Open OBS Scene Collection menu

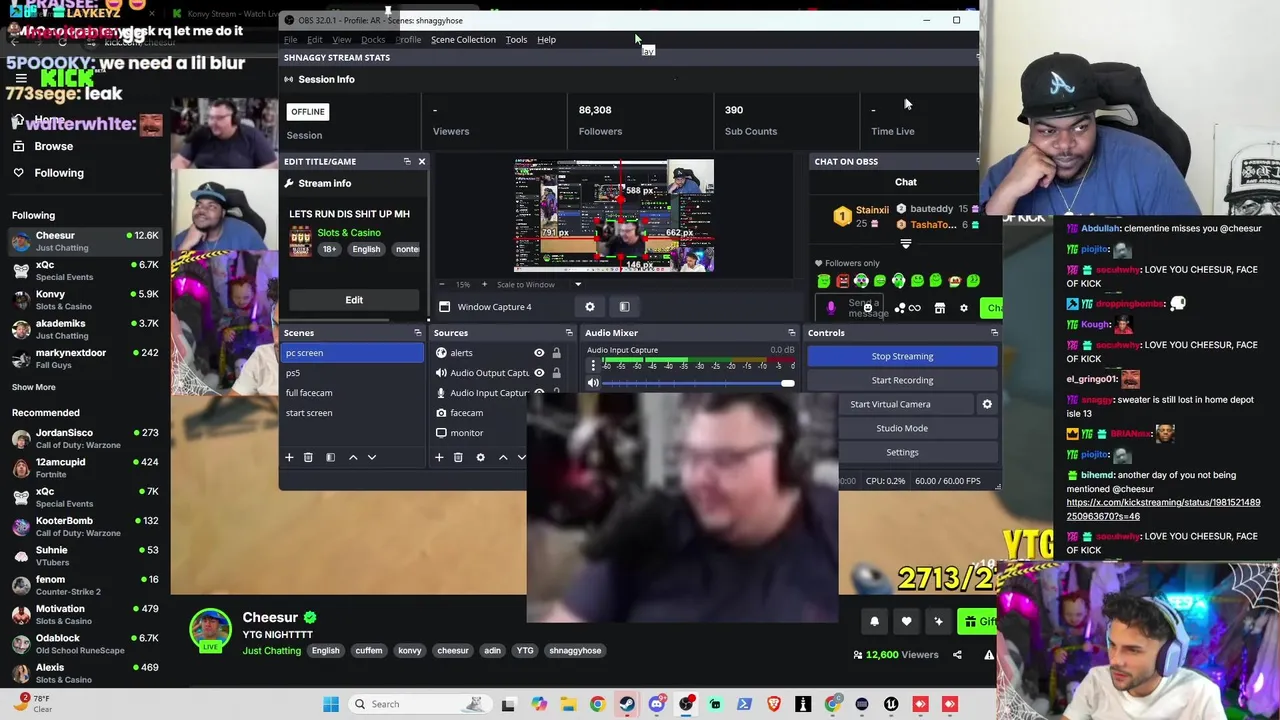click(463, 40)
